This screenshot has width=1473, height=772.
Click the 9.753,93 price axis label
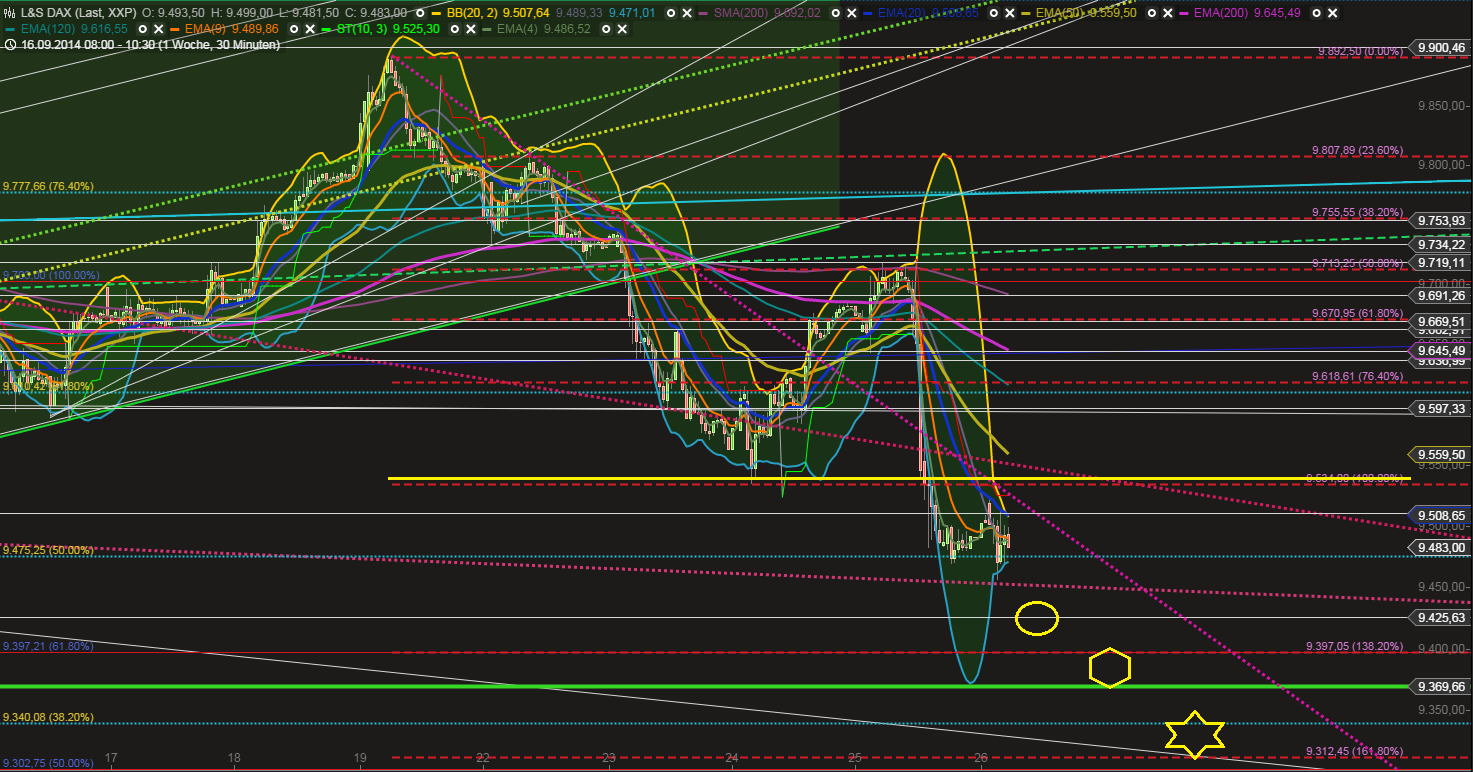click(x=1439, y=220)
